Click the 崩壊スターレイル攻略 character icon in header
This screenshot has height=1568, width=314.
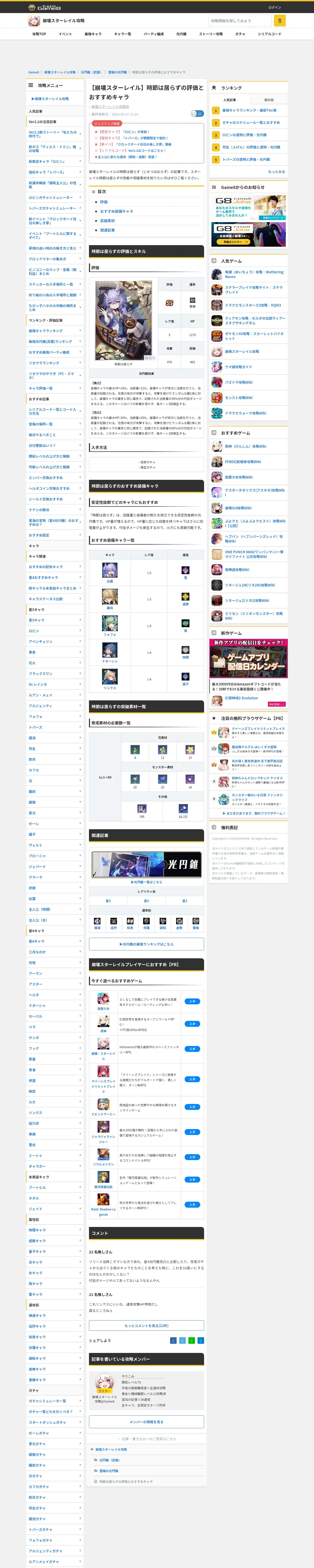(34, 21)
